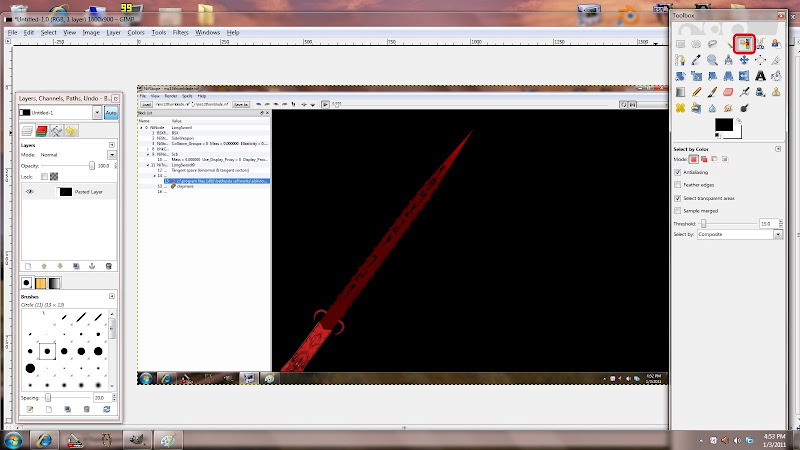Enable Feather edges option
Image resolution: width=800 pixels, height=450 pixels.
tap(679, 185)
